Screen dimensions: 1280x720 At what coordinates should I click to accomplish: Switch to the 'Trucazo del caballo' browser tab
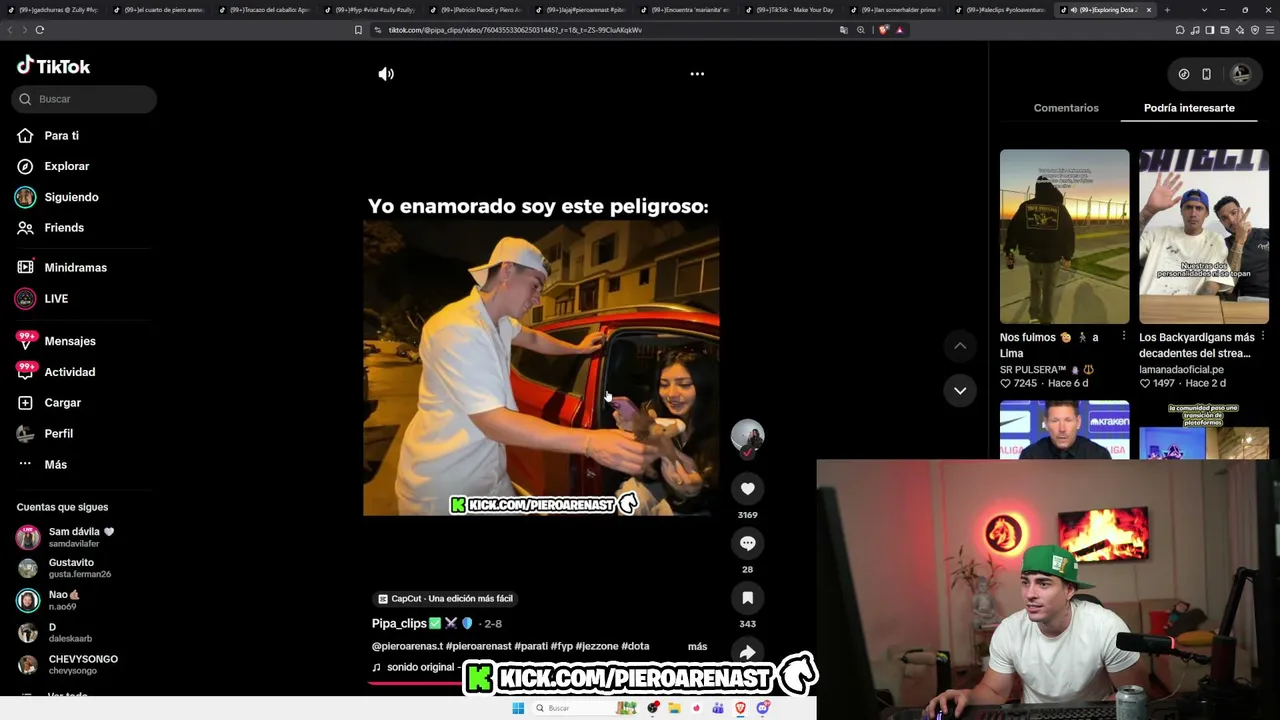[264, 10]
